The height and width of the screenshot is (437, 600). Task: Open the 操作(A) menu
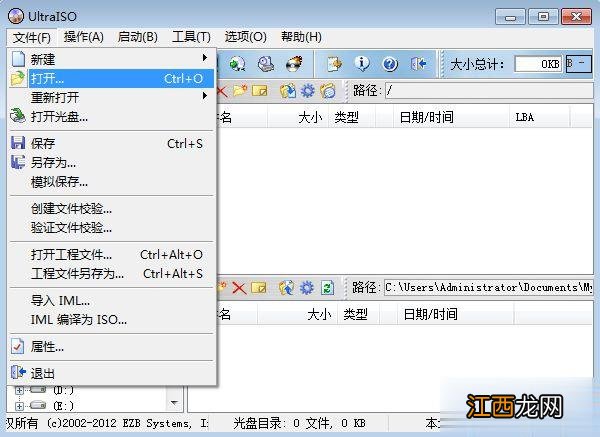point(83,37)
